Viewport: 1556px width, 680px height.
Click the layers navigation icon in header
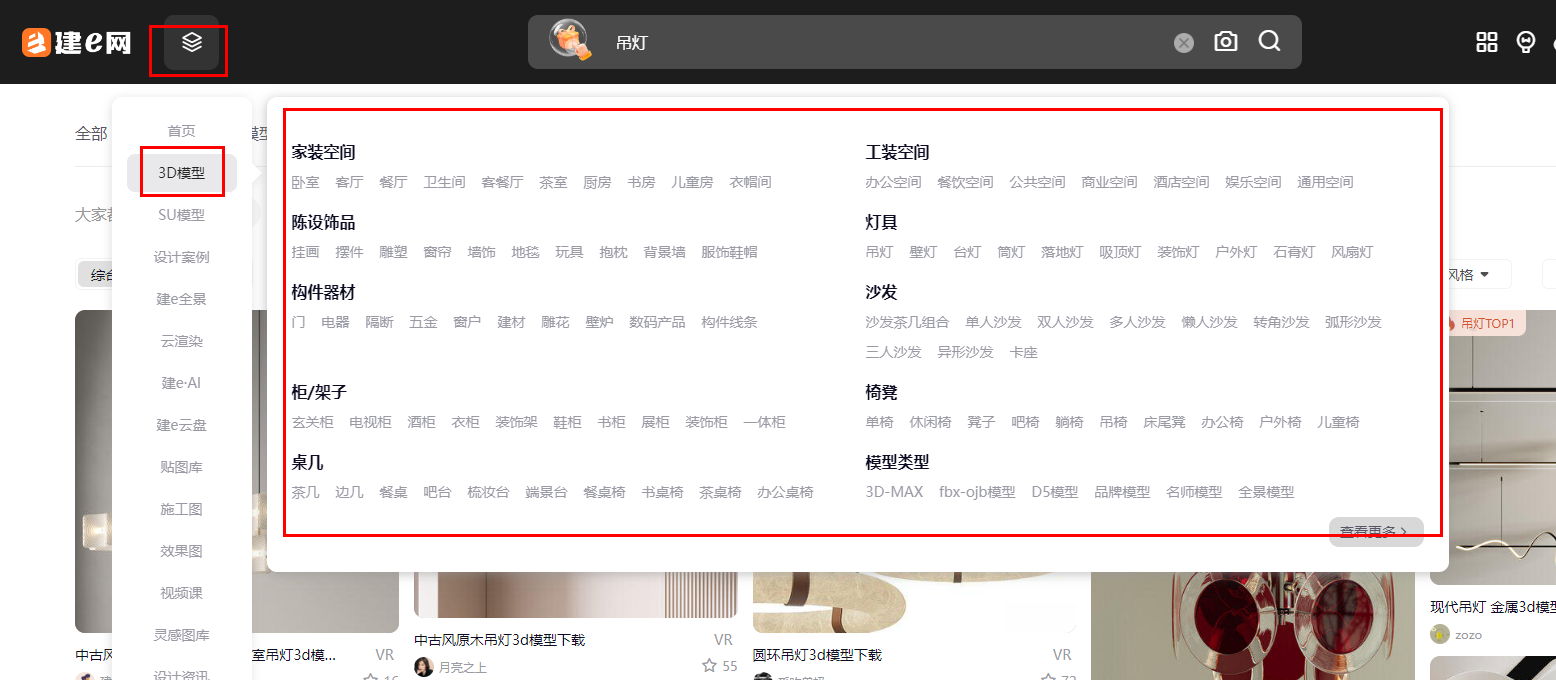[x=191, y=42]
